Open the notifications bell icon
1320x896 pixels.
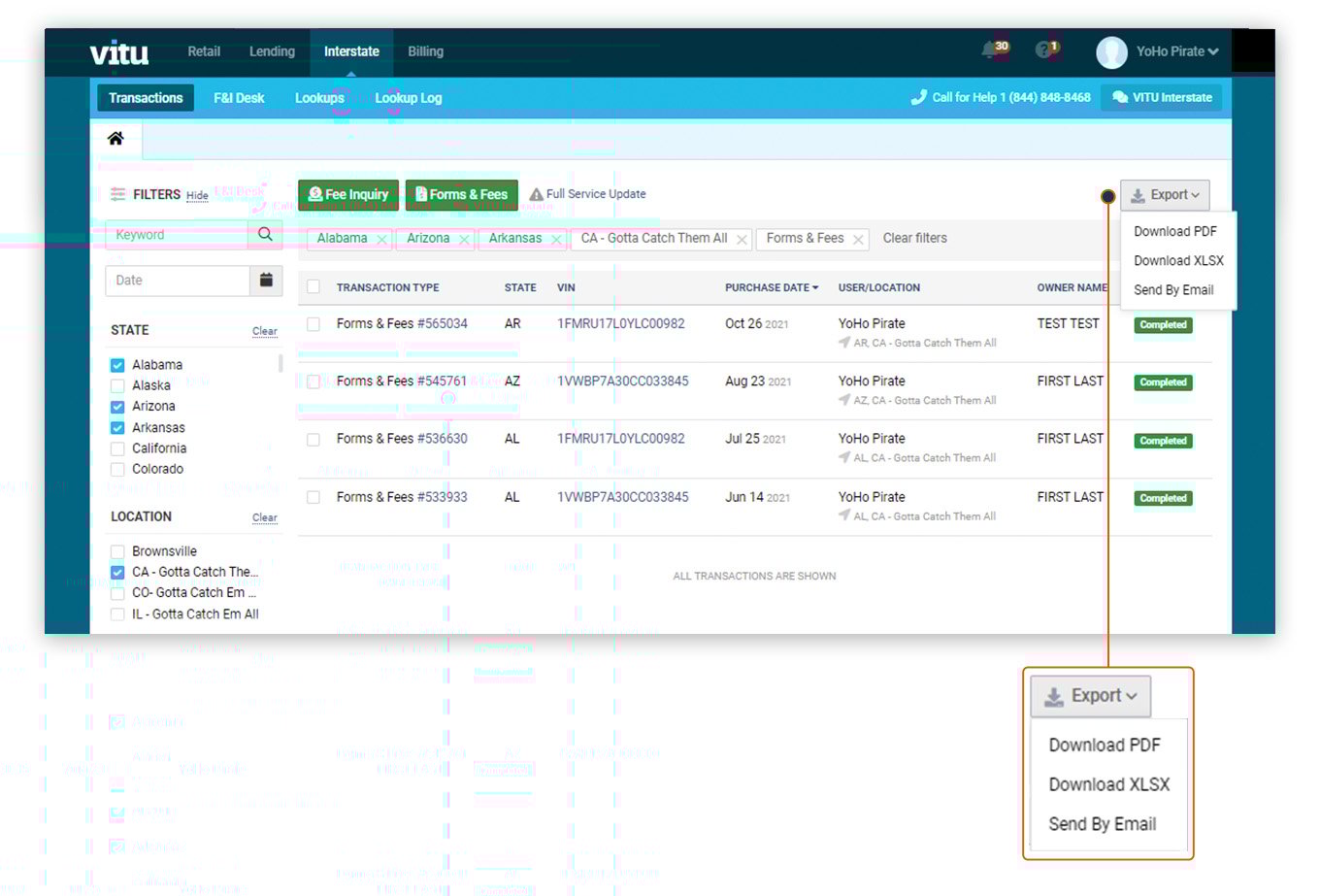(x=991, y=50)
